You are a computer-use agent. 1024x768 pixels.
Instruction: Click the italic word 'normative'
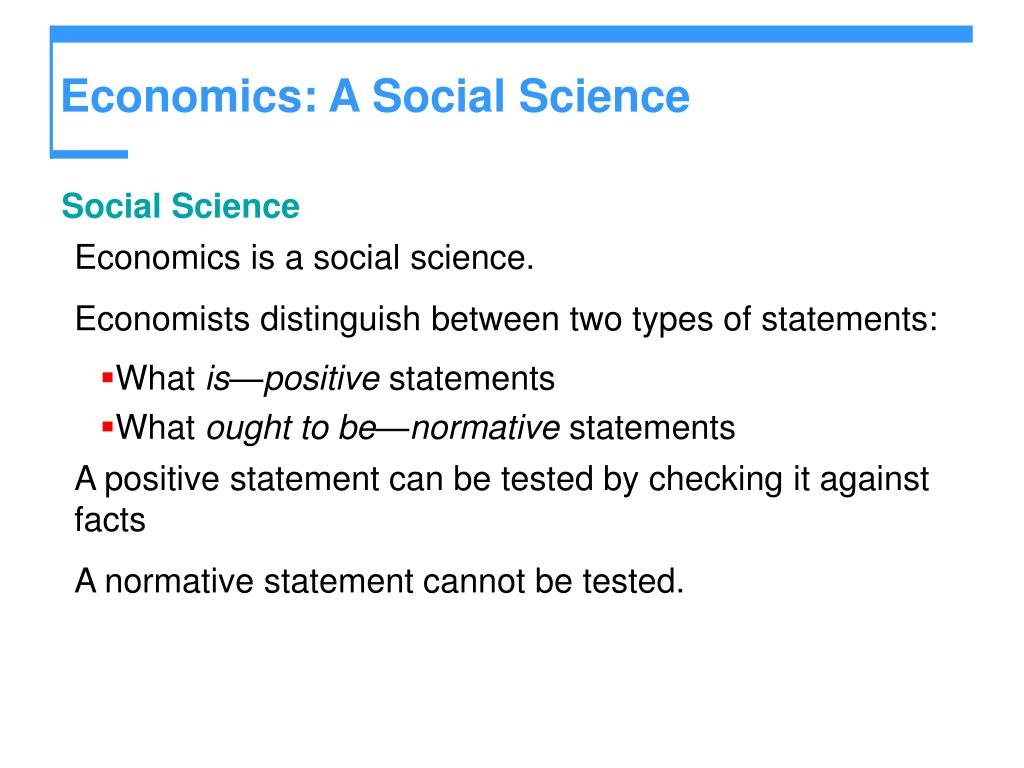485,429
